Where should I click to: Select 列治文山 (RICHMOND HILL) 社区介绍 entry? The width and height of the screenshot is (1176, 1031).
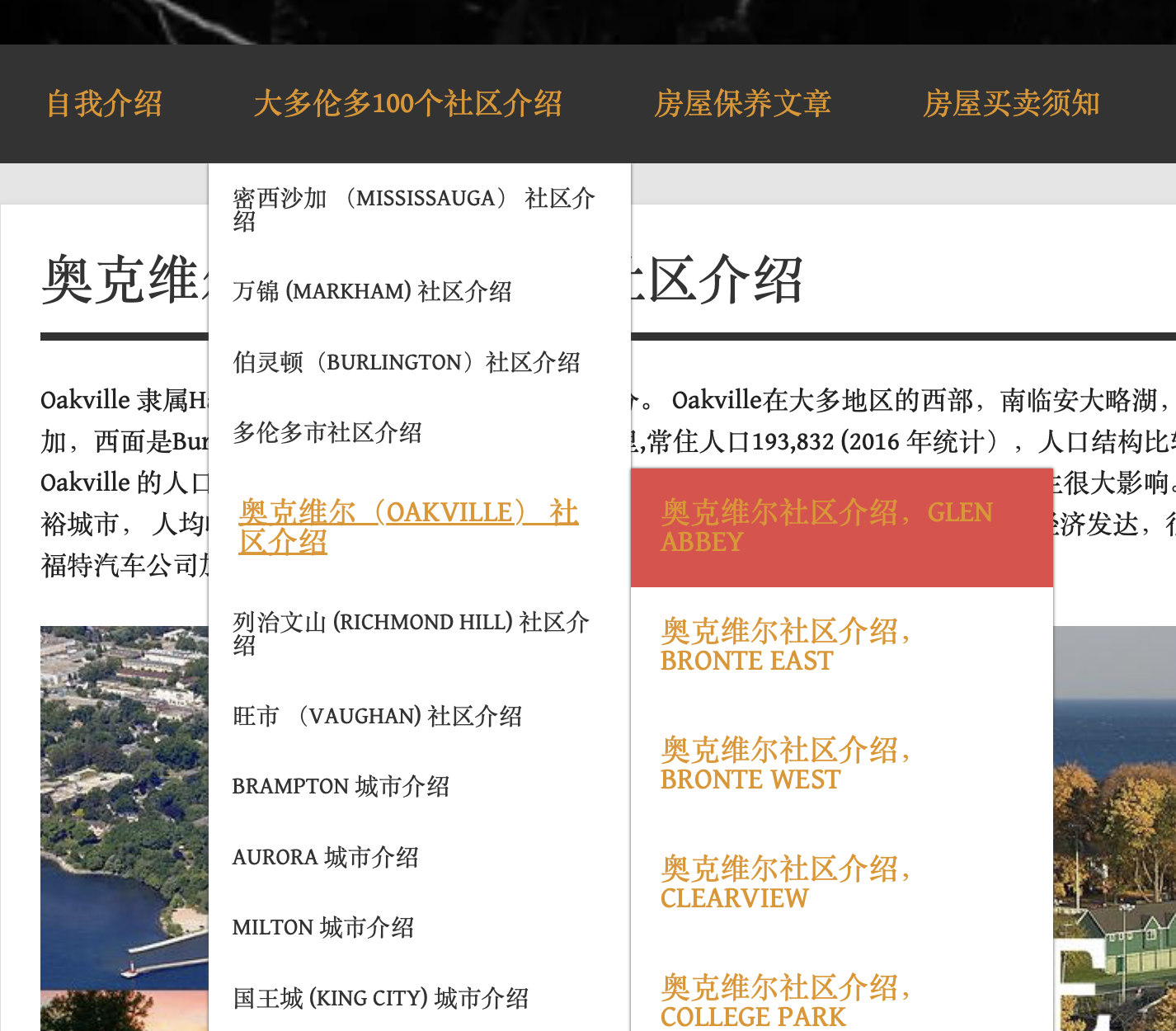[411, 633]
